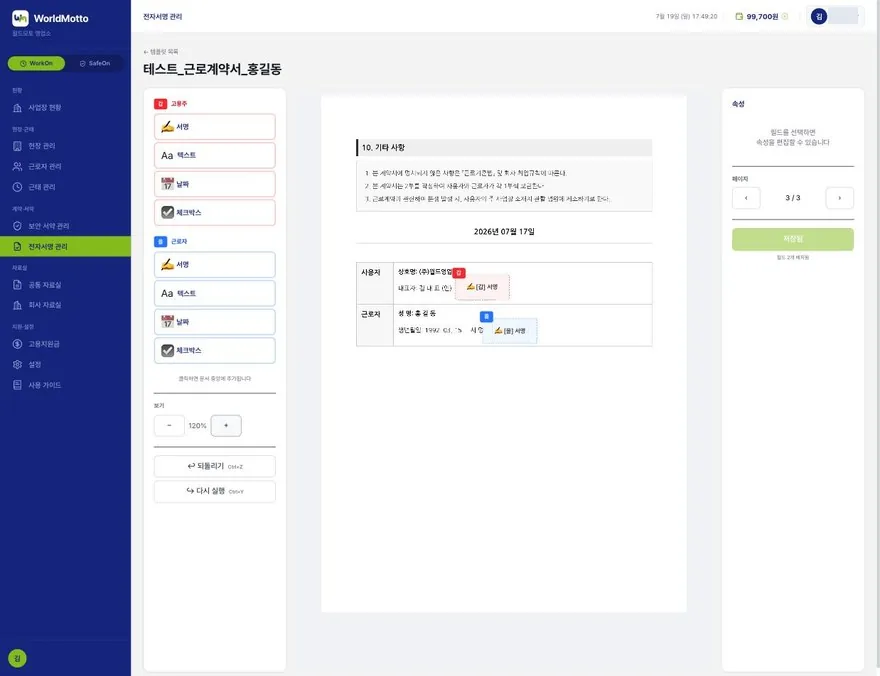Image resolution: width=880 pixels, height=676 pixels.
Task: Select the placed [을] 서명 field on the document
Action: 510,330
